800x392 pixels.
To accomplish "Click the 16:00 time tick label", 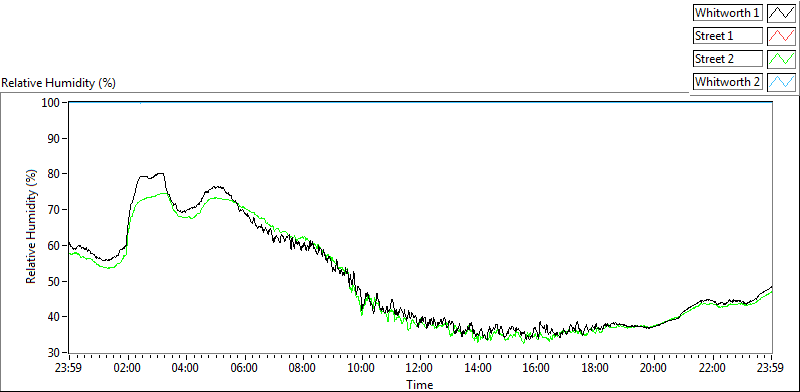I will coord(538,367).
